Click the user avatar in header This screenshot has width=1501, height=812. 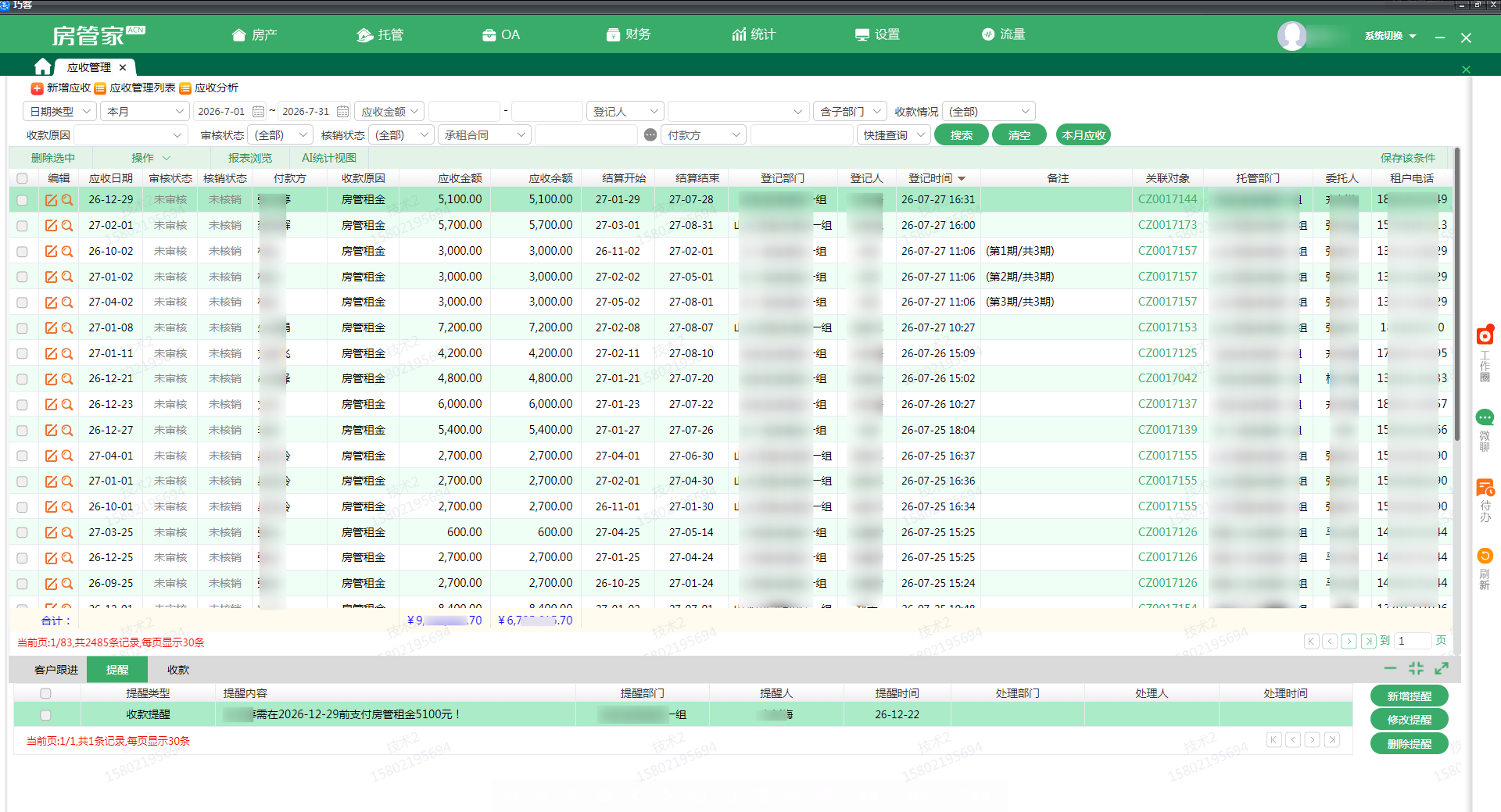[1291, 35]
